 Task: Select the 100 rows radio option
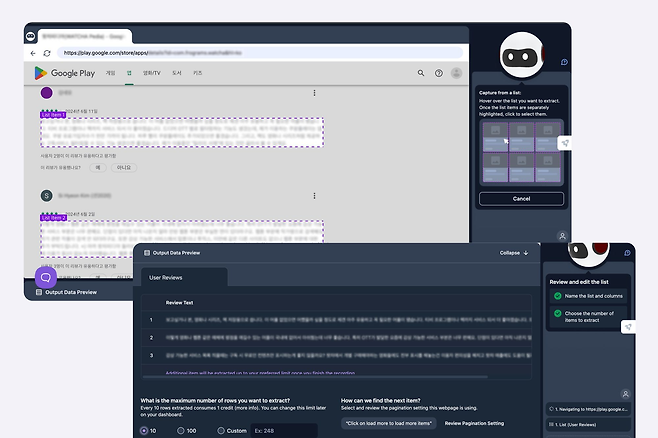pyautogui.click(x=181, y=430)
